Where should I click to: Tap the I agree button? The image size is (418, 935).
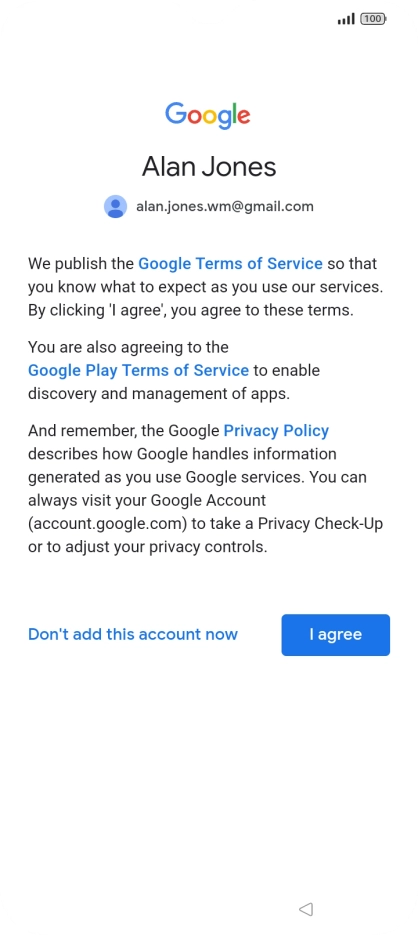coord(335,634)
